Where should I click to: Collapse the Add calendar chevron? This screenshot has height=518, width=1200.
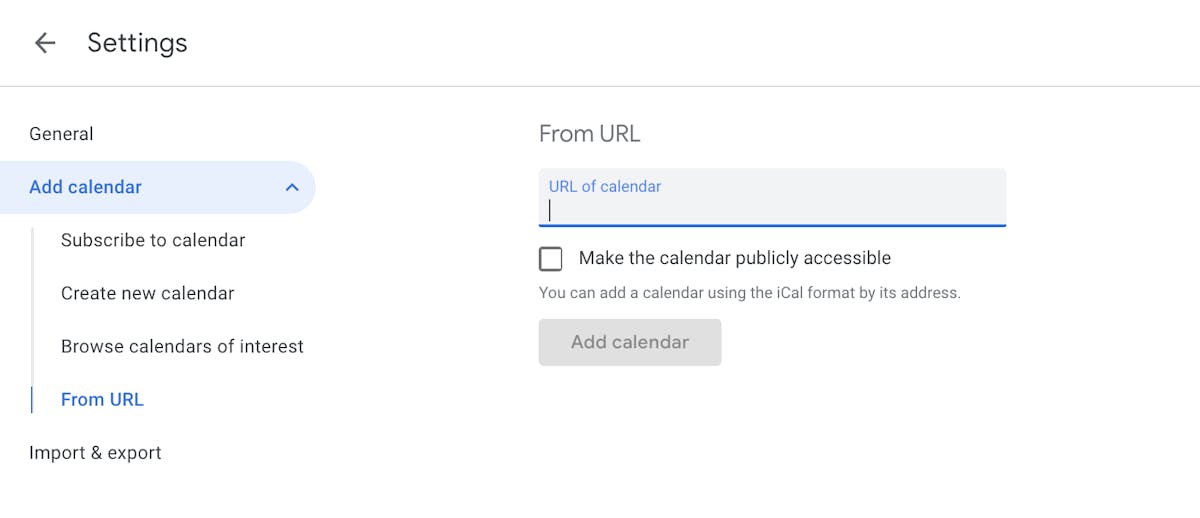[x=292, y=187]
